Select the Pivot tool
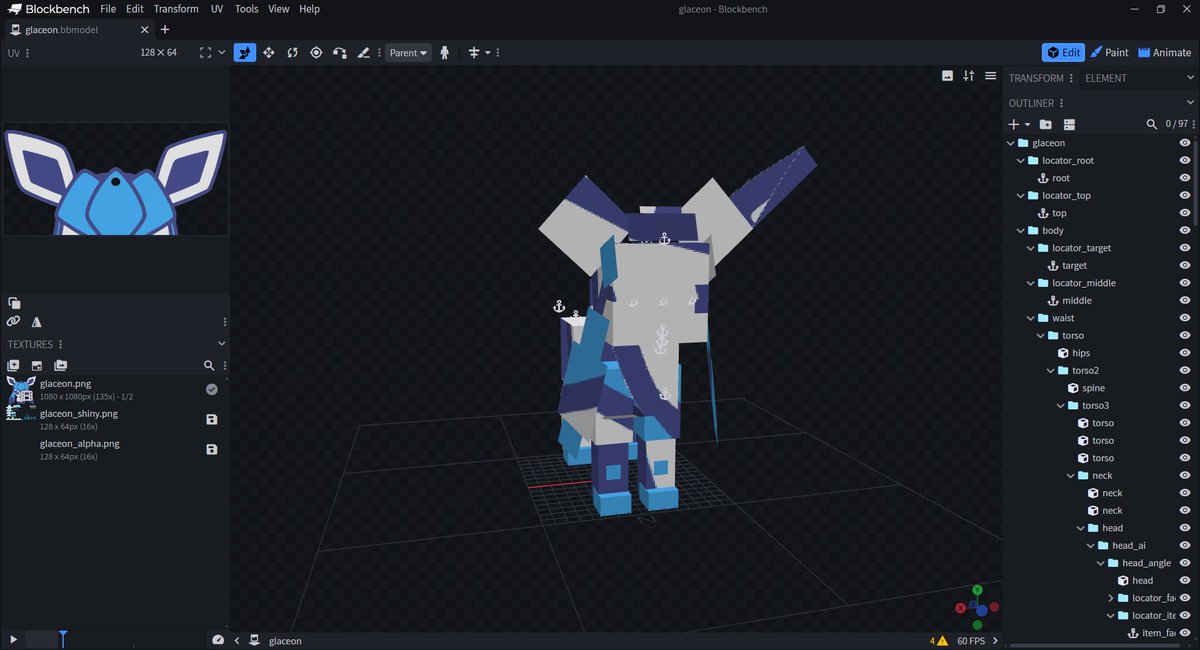This screenshot has height=650, width=1200. point(316,52)
